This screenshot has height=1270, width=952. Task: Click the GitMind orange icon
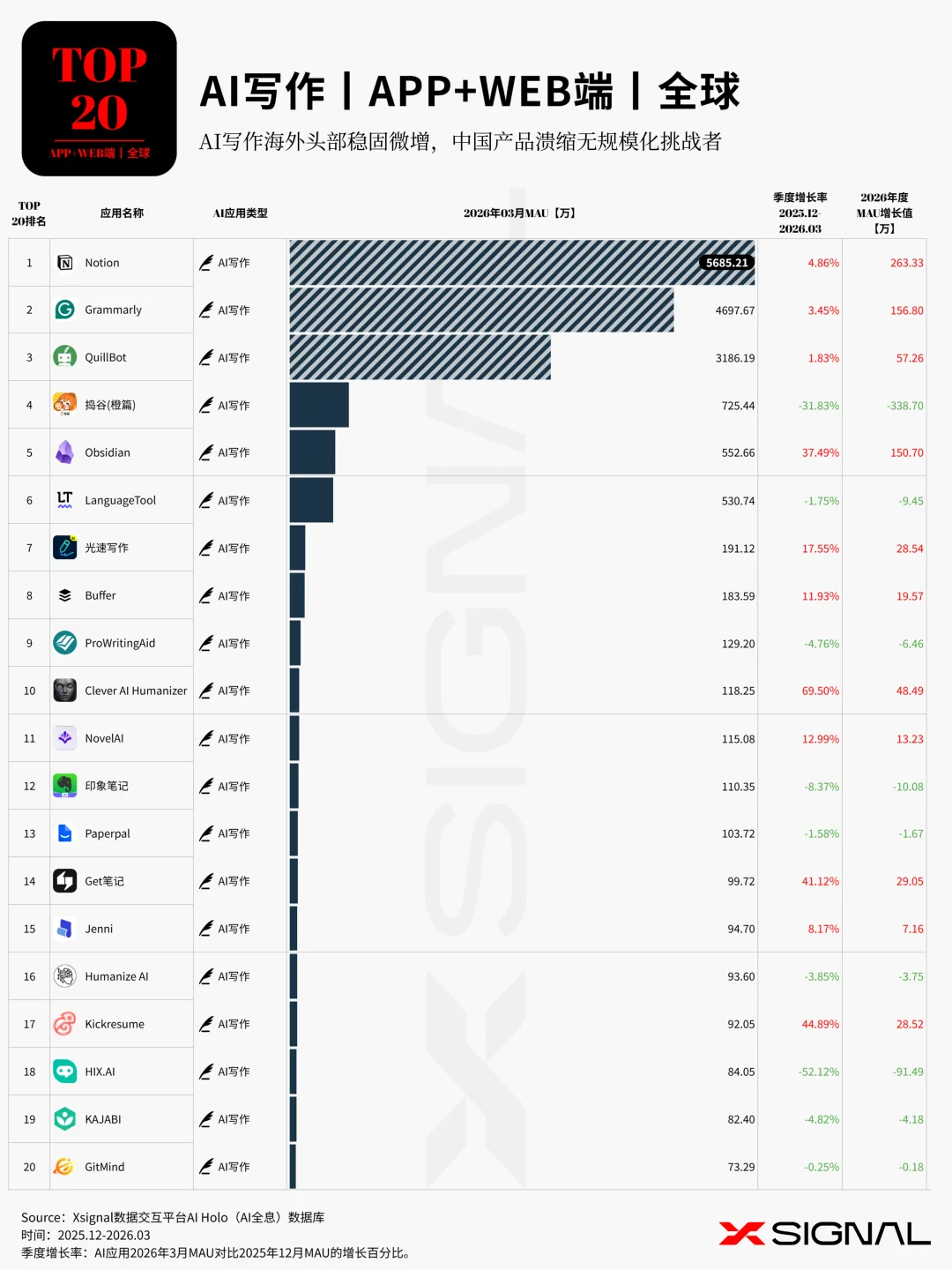65,1167
